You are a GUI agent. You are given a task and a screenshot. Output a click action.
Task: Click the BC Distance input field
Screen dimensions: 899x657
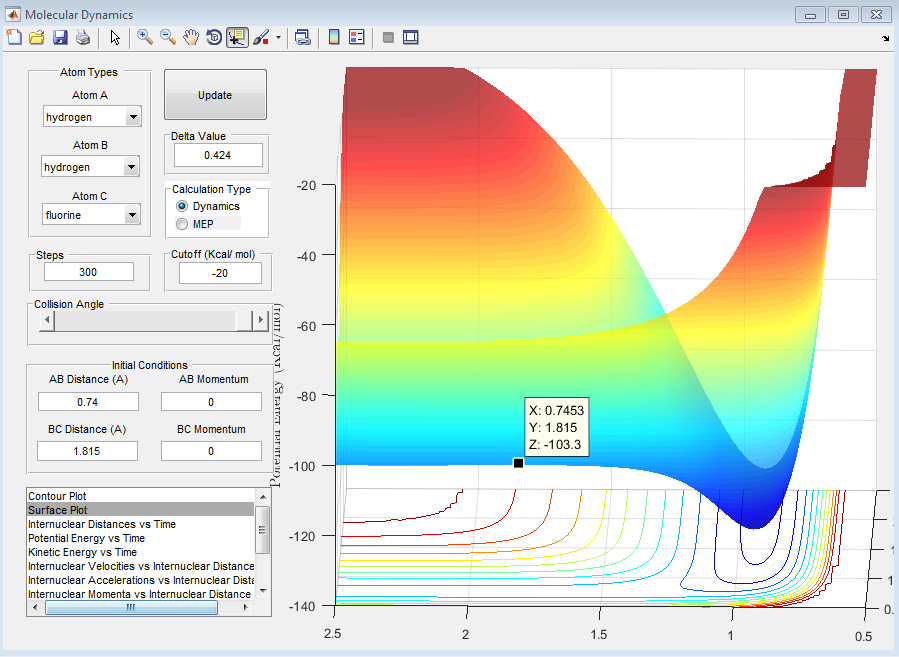tap(87, 451)
